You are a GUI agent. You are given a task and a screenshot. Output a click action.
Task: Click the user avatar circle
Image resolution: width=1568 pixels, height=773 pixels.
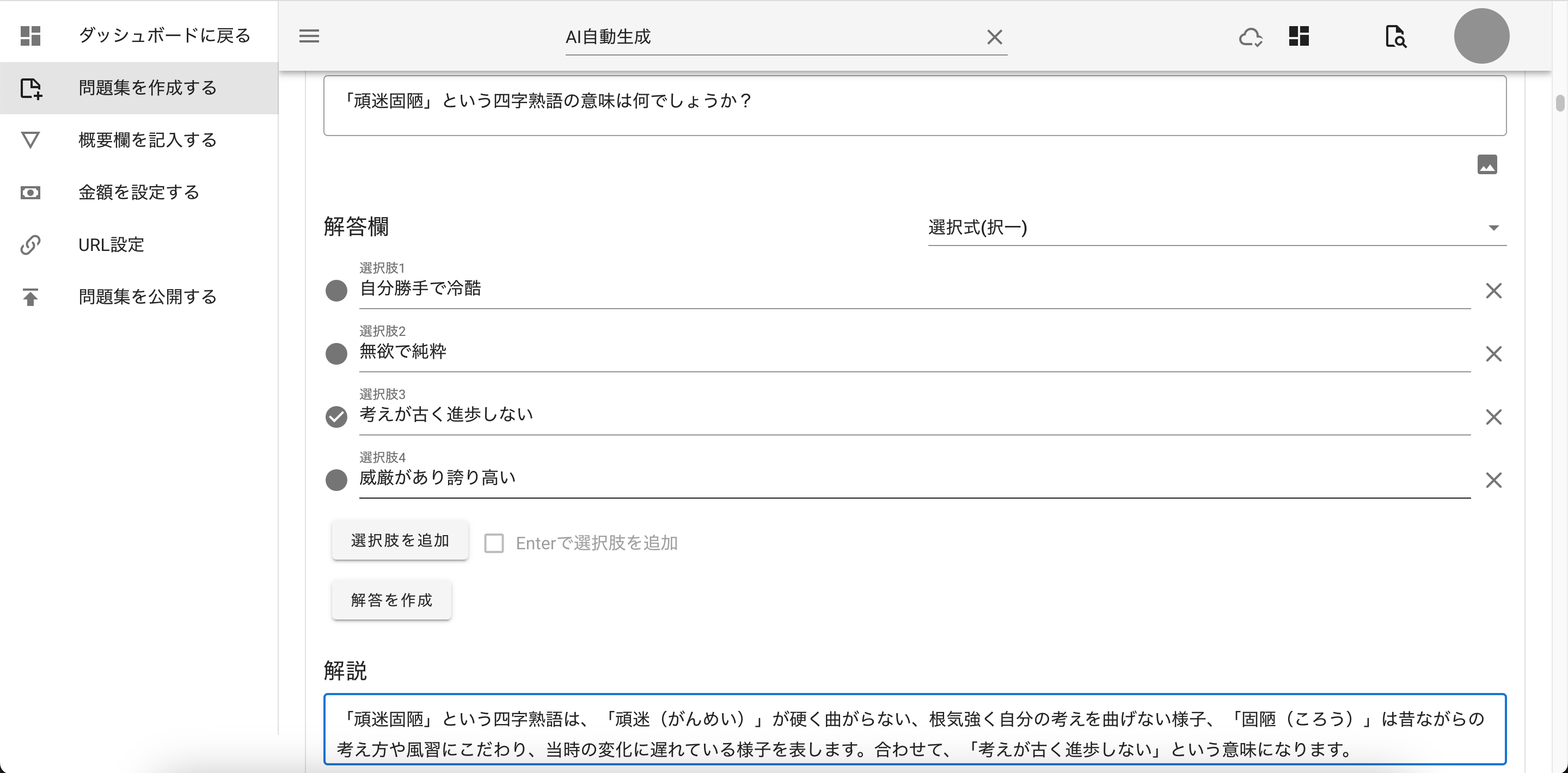(x=1481, y=36)
